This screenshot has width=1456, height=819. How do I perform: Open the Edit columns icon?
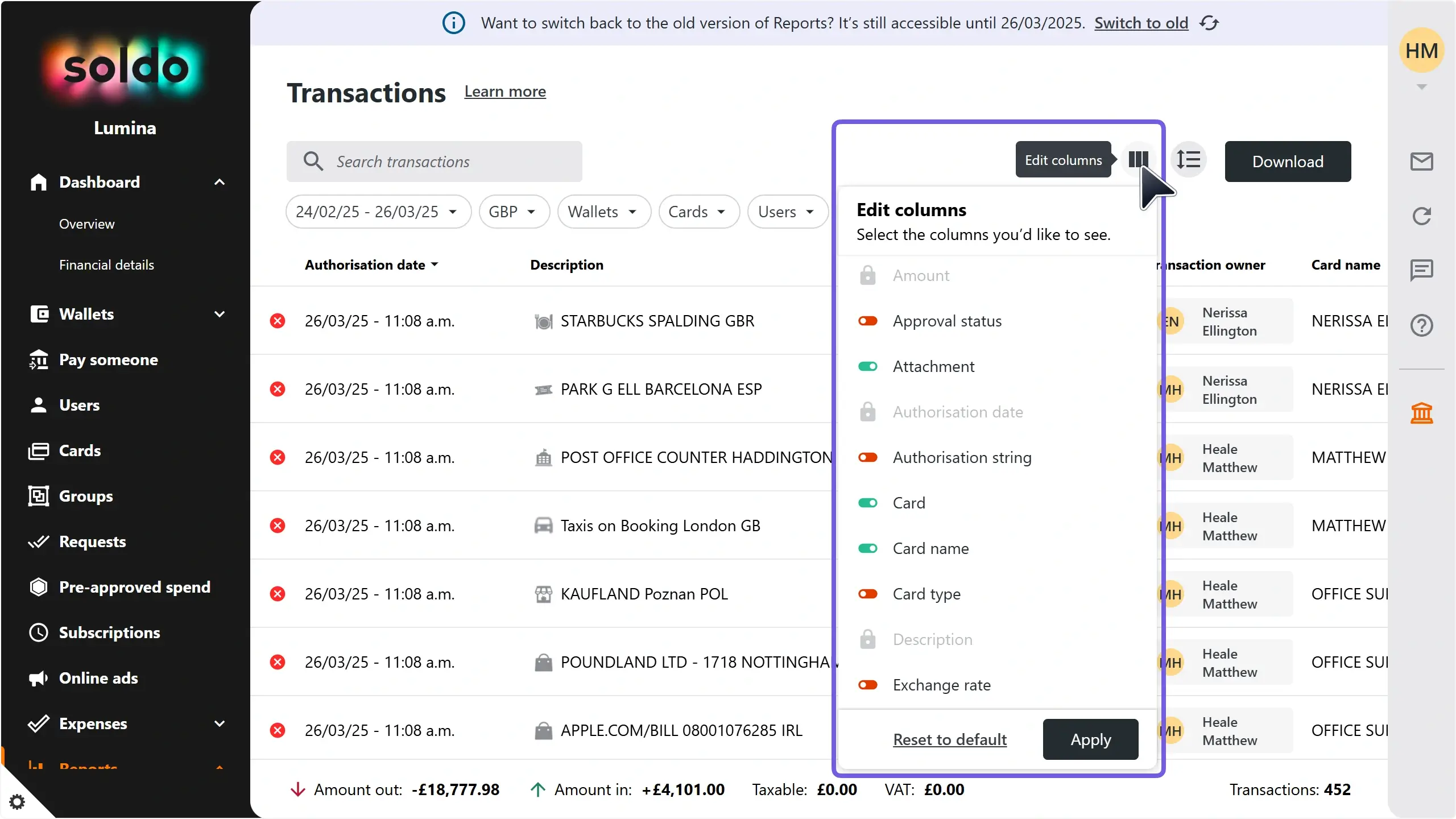tap(1138, 160)
